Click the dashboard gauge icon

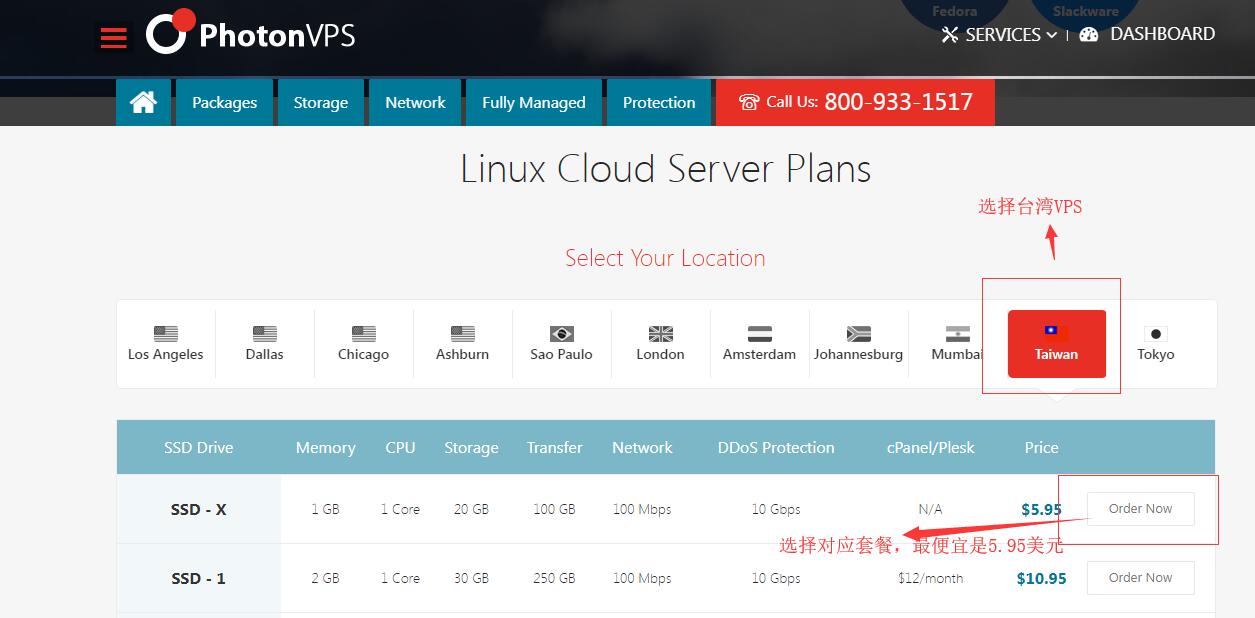click(1089, 34)
